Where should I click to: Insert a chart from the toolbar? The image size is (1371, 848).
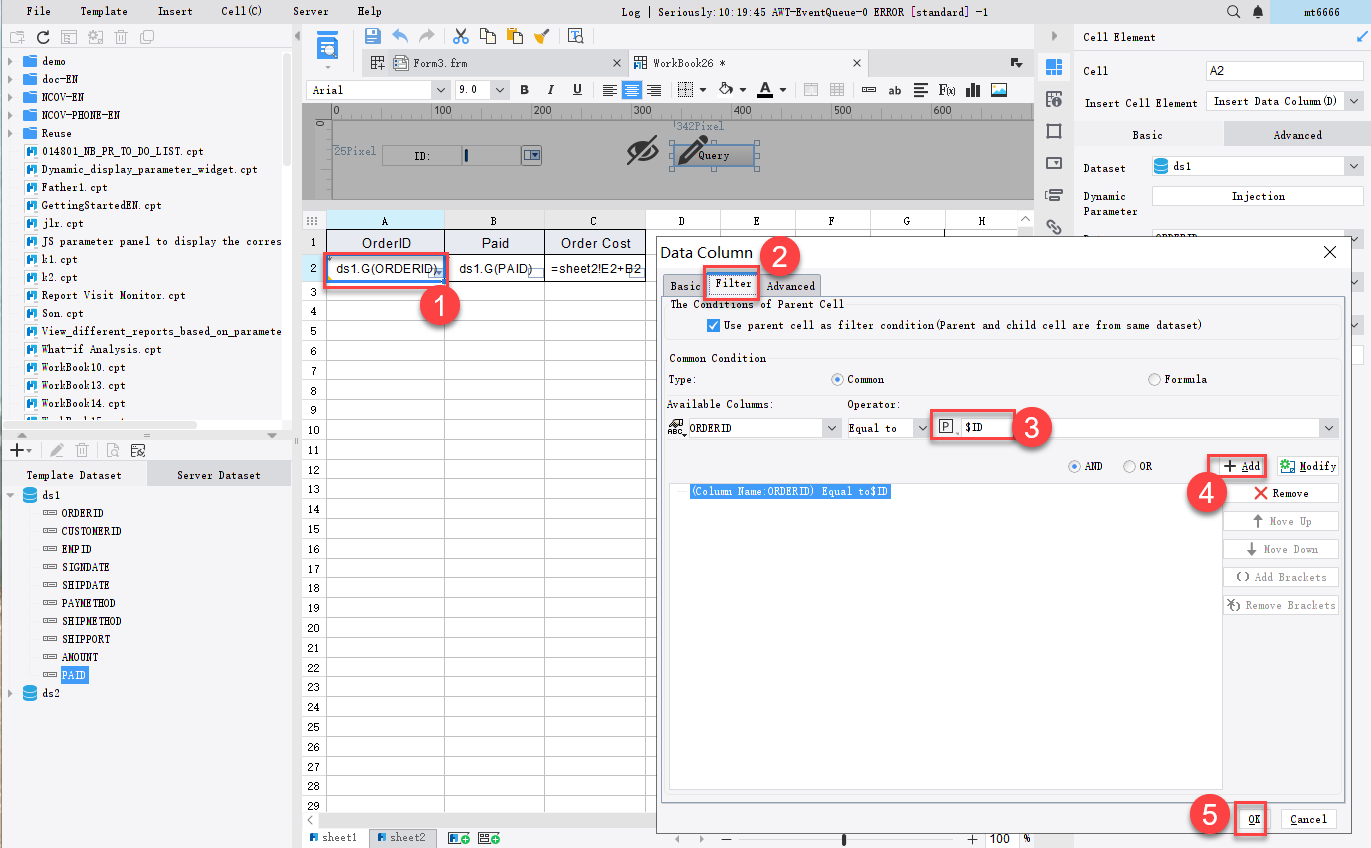click(972, 89)
